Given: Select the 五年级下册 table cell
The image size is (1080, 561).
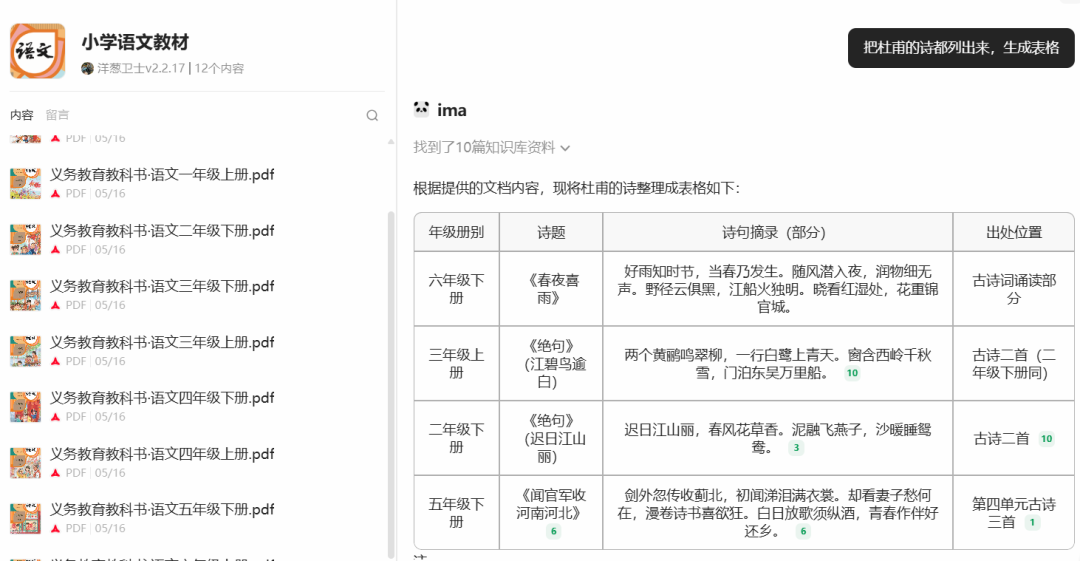Looking at the screenshot, I should (456, 512).
